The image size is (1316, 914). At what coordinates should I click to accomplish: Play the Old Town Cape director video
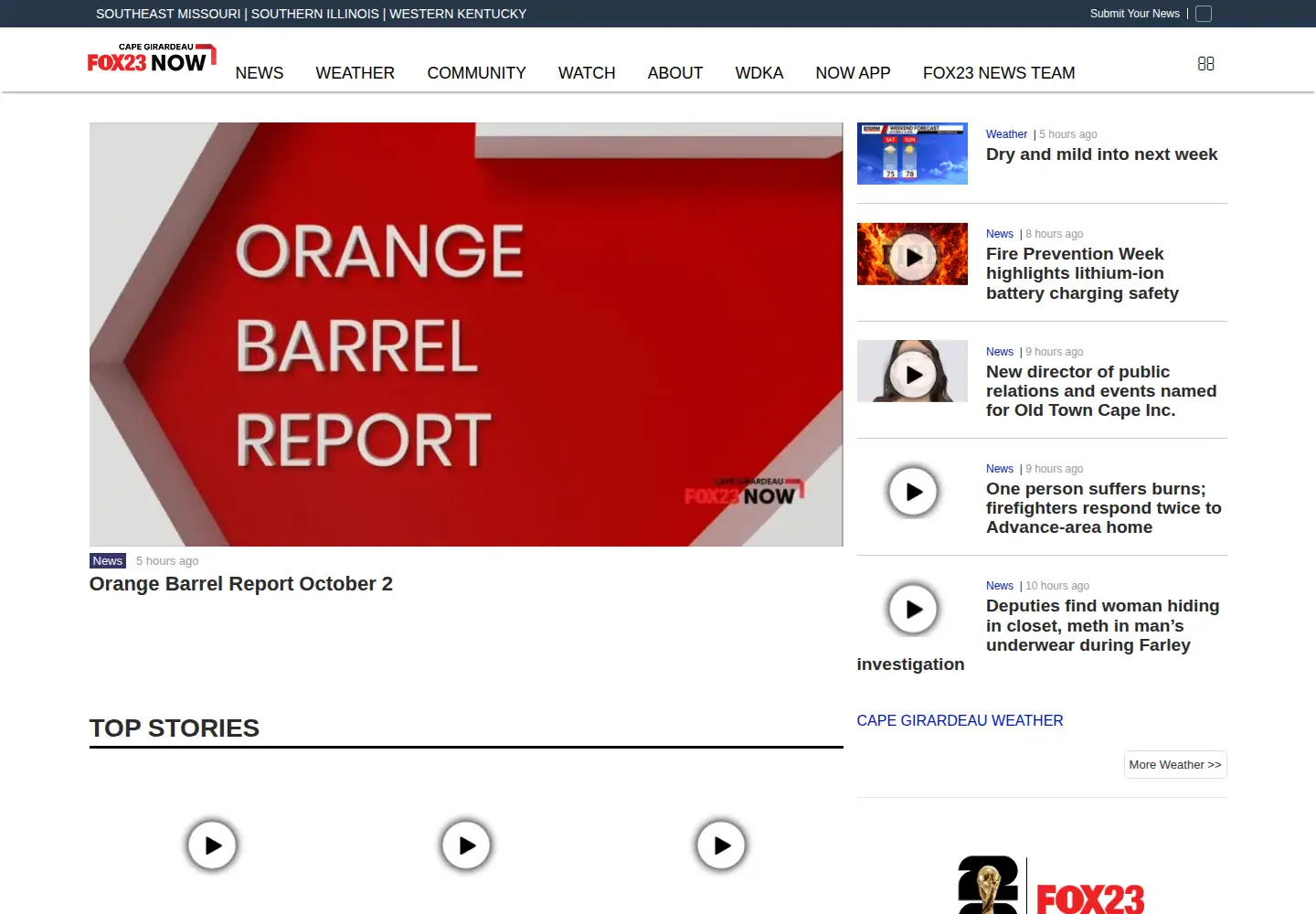point(913,375)
